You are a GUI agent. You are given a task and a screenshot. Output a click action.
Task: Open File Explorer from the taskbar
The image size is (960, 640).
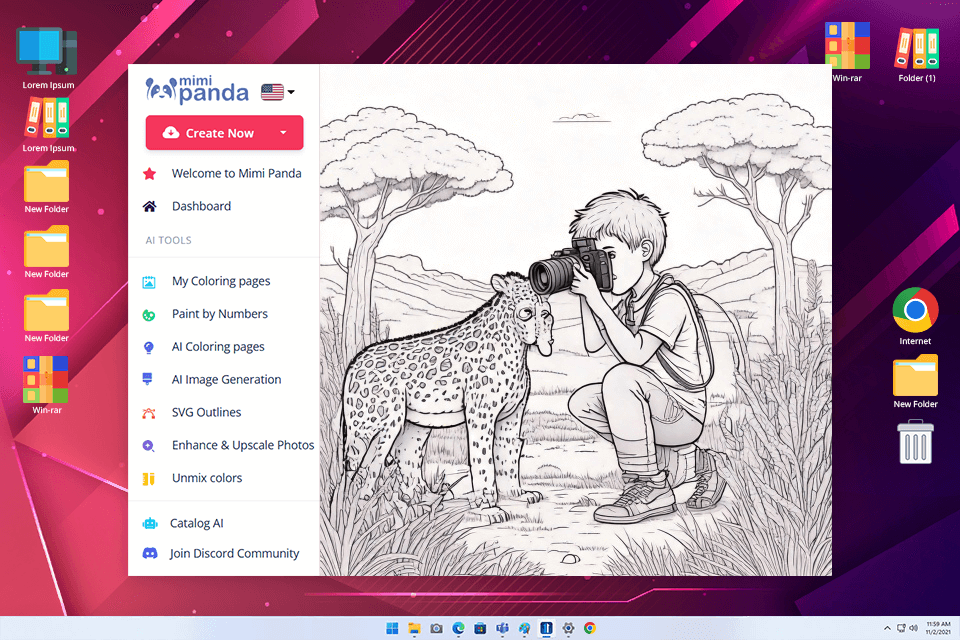point(414,628)
